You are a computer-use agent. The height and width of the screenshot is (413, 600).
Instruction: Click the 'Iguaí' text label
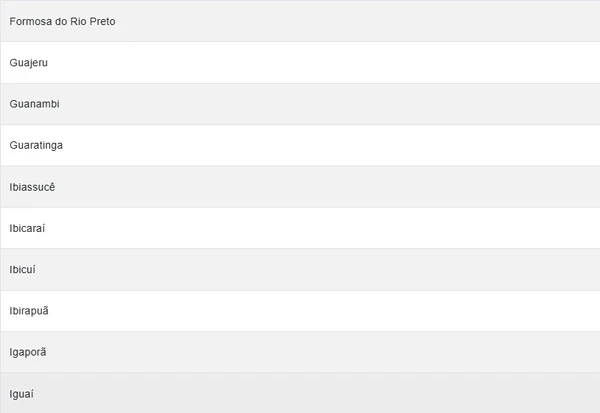point(22,393)
